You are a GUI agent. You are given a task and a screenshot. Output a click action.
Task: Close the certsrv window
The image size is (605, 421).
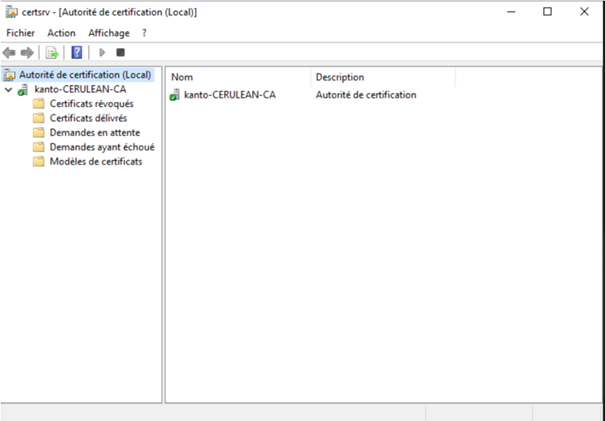584,12
